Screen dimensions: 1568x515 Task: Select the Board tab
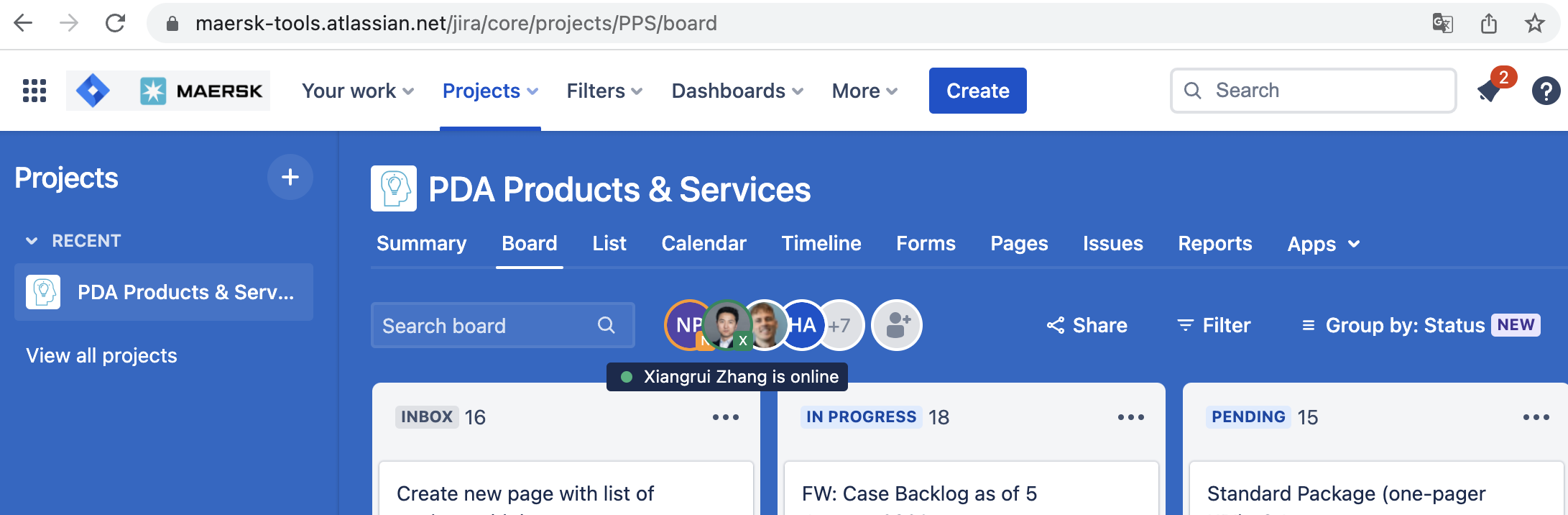pos(529,243)
